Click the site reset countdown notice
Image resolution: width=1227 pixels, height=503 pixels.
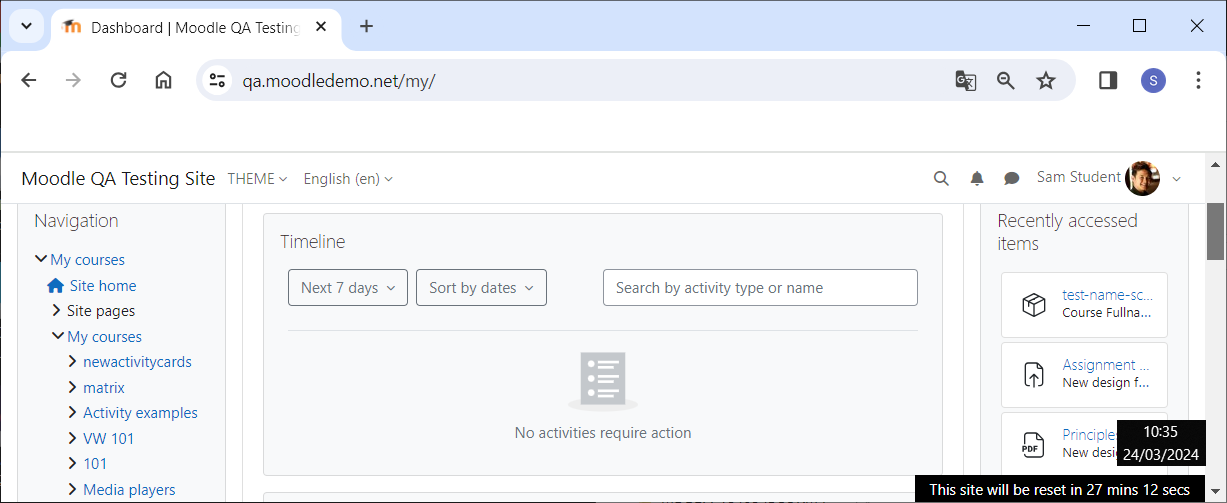click(1060, 489)
